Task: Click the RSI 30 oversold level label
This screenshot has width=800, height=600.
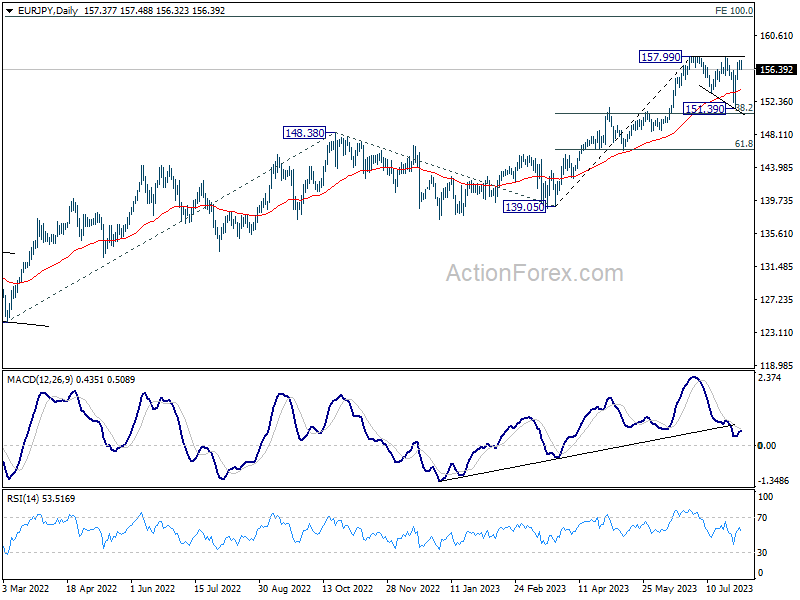Action: (762, 553)
